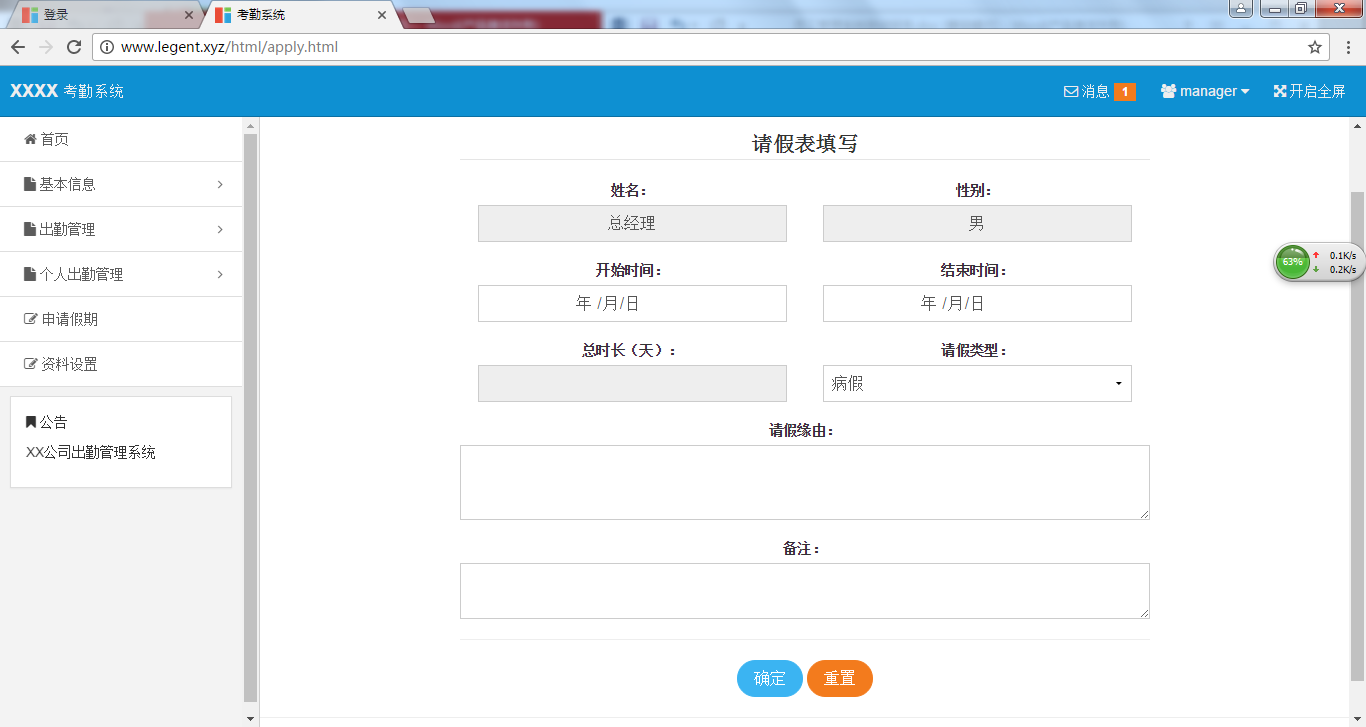Click the 公告 heading text

[x=54, y=422]
